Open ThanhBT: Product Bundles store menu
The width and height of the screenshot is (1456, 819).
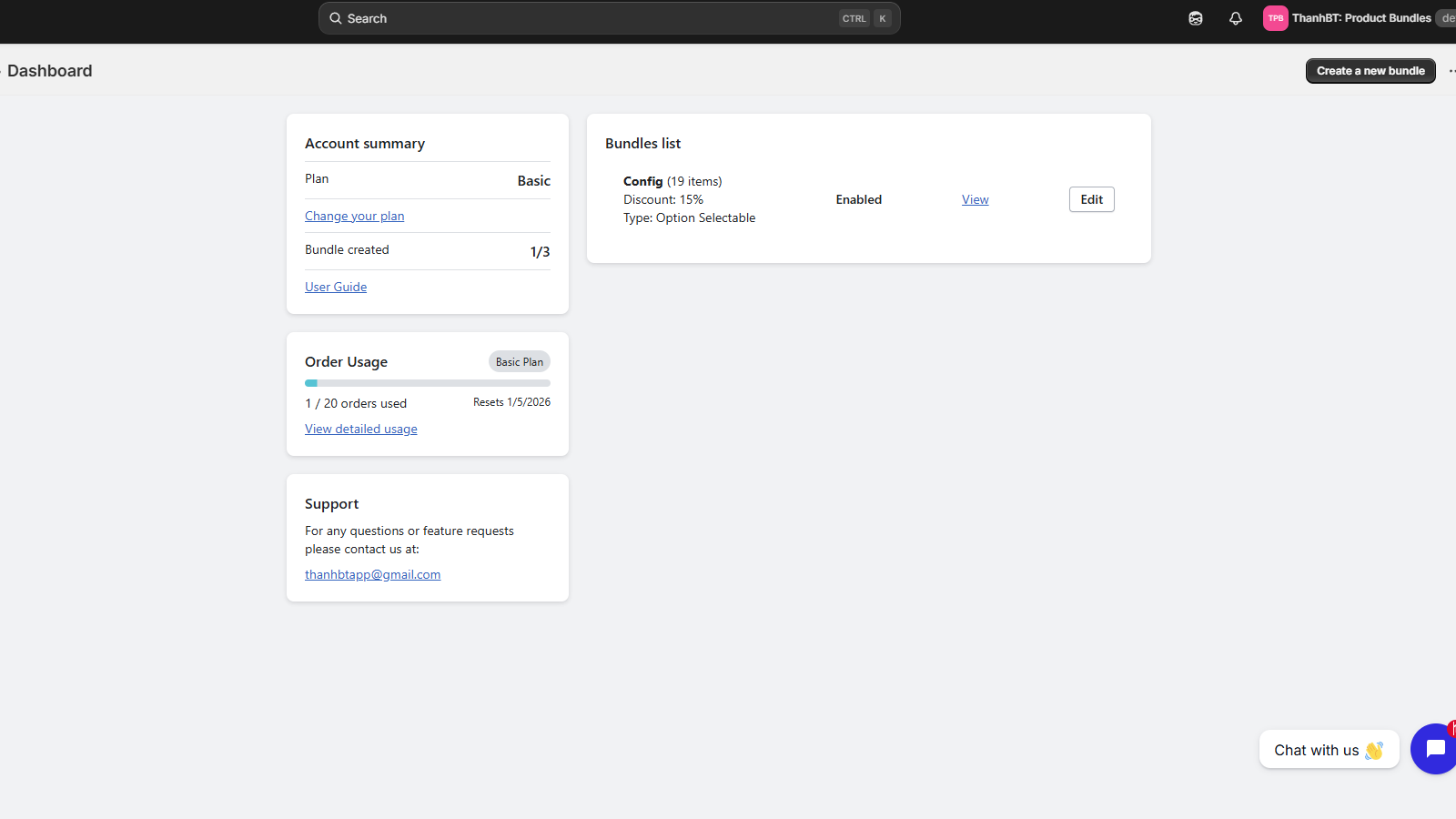[1361, 18]
